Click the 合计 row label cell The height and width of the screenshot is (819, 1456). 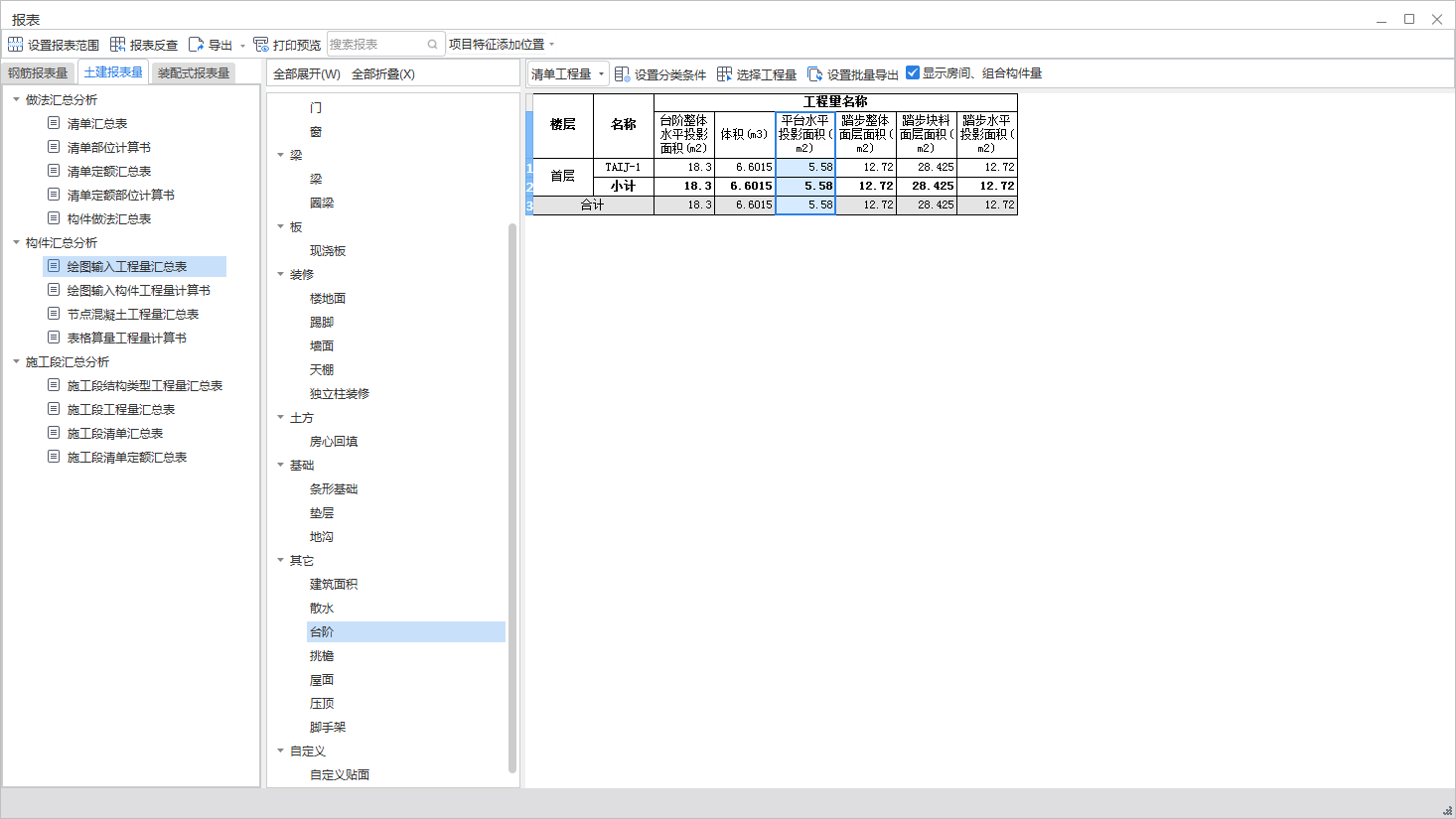593,205
